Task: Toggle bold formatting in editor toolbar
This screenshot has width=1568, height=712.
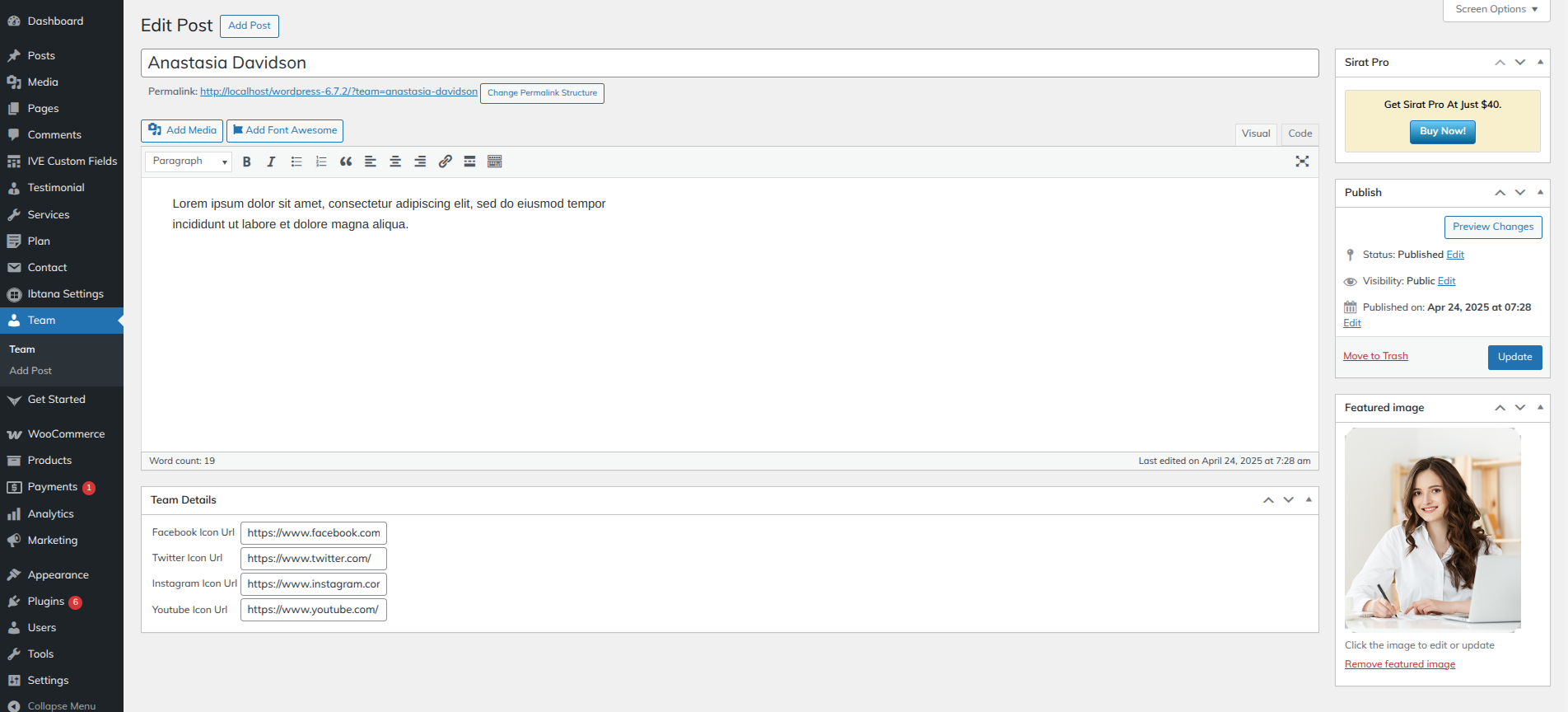Action: 246,162
